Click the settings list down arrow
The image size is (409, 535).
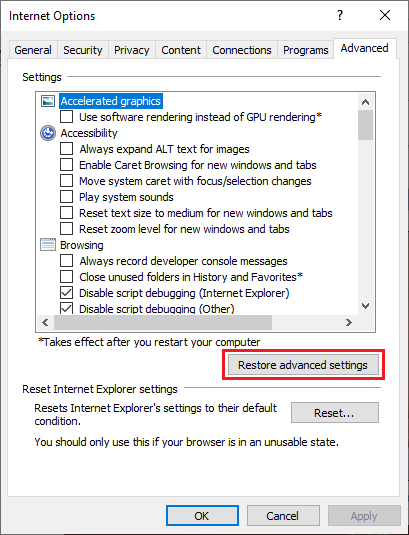point(365,306)
